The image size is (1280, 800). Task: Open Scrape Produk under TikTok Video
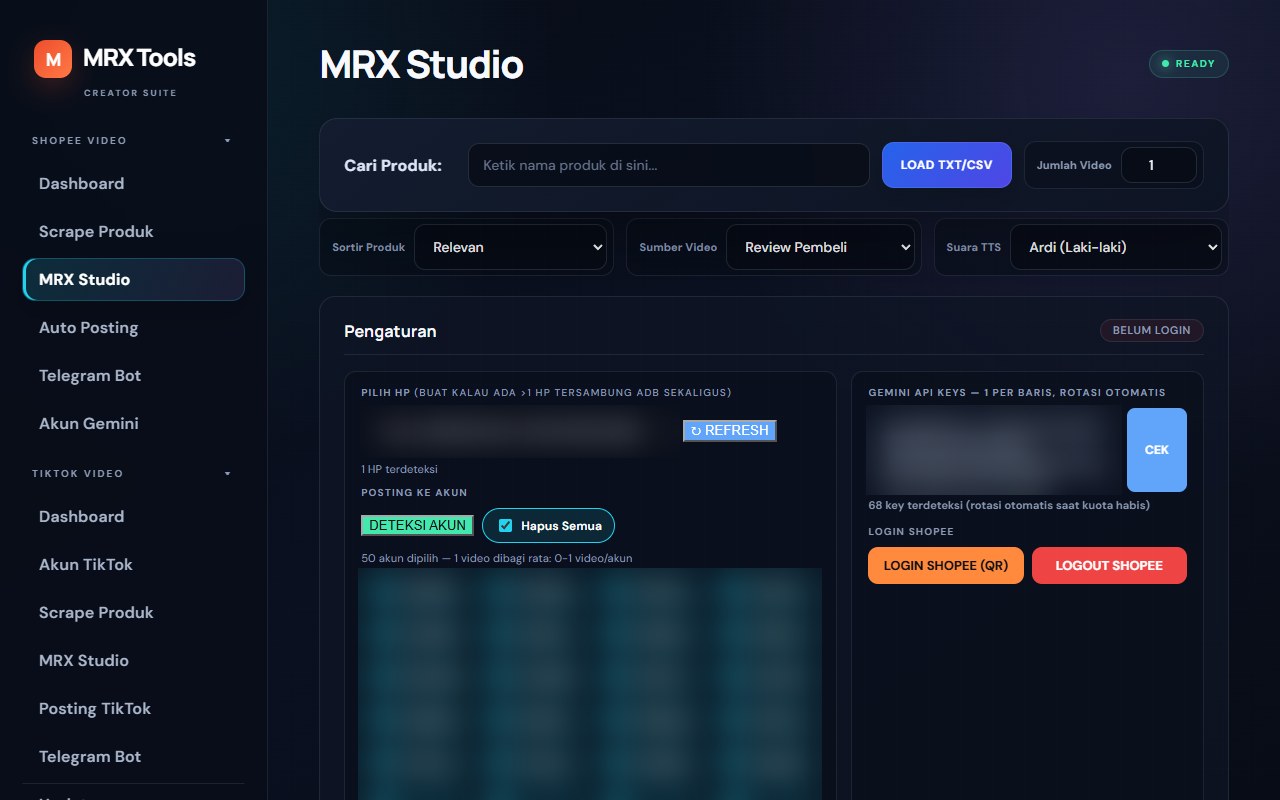tap(134, 613)
